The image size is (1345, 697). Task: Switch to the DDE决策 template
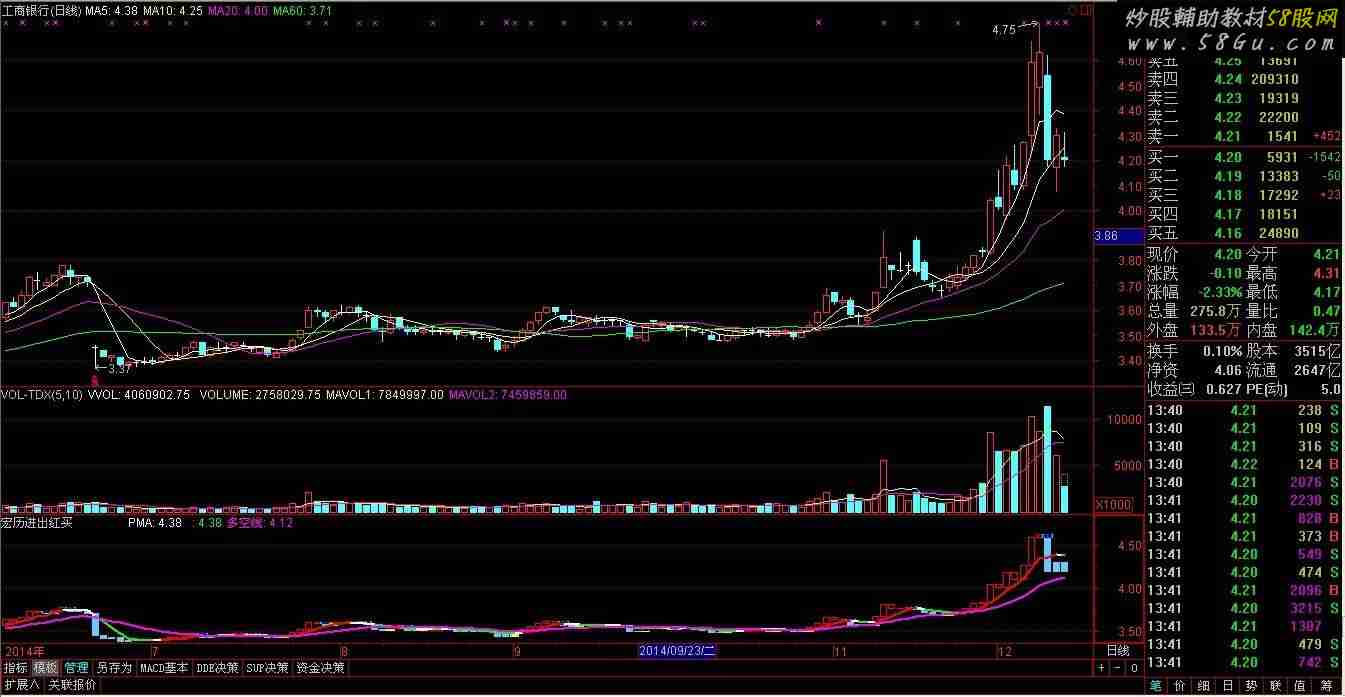coord(218,668)
